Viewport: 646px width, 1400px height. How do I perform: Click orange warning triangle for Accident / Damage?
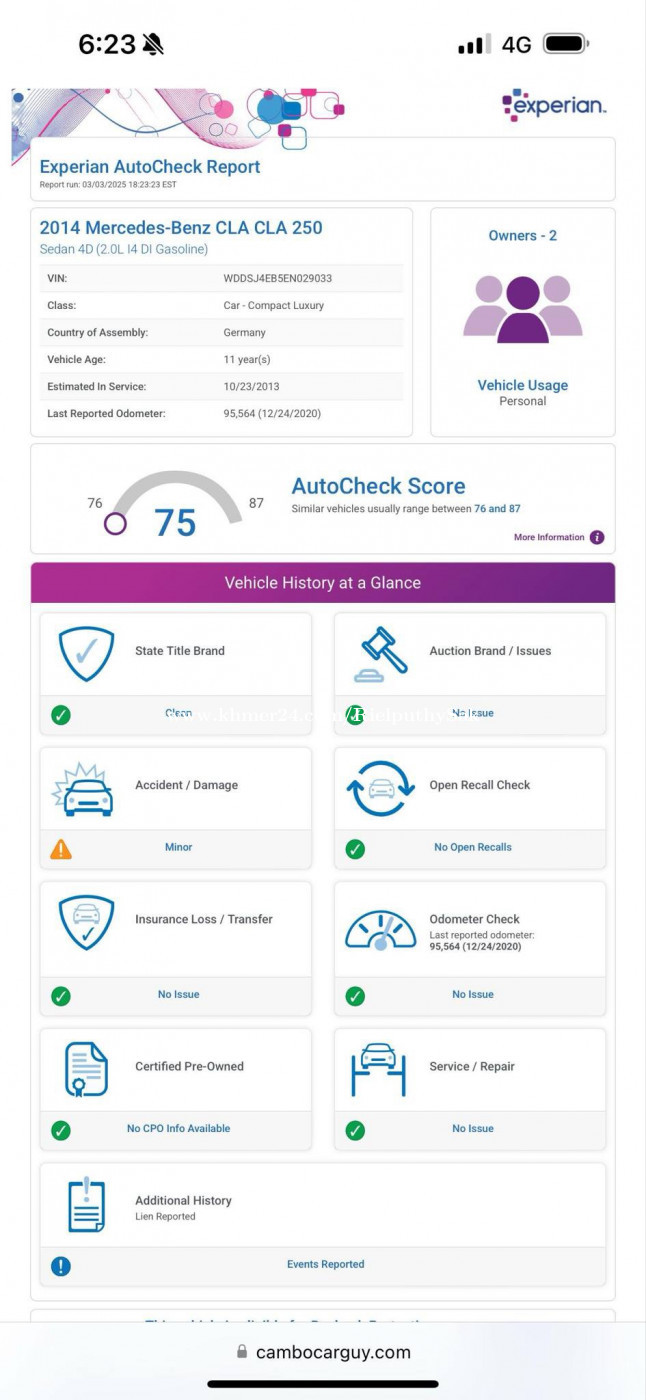(x=61, y=849)
